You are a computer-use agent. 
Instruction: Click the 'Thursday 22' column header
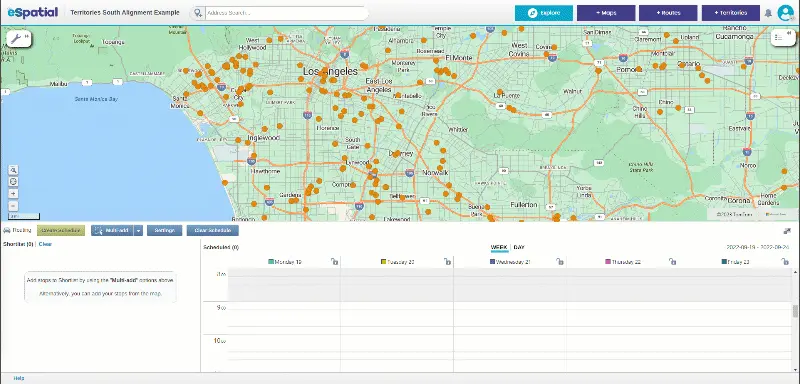pos(626,262)
